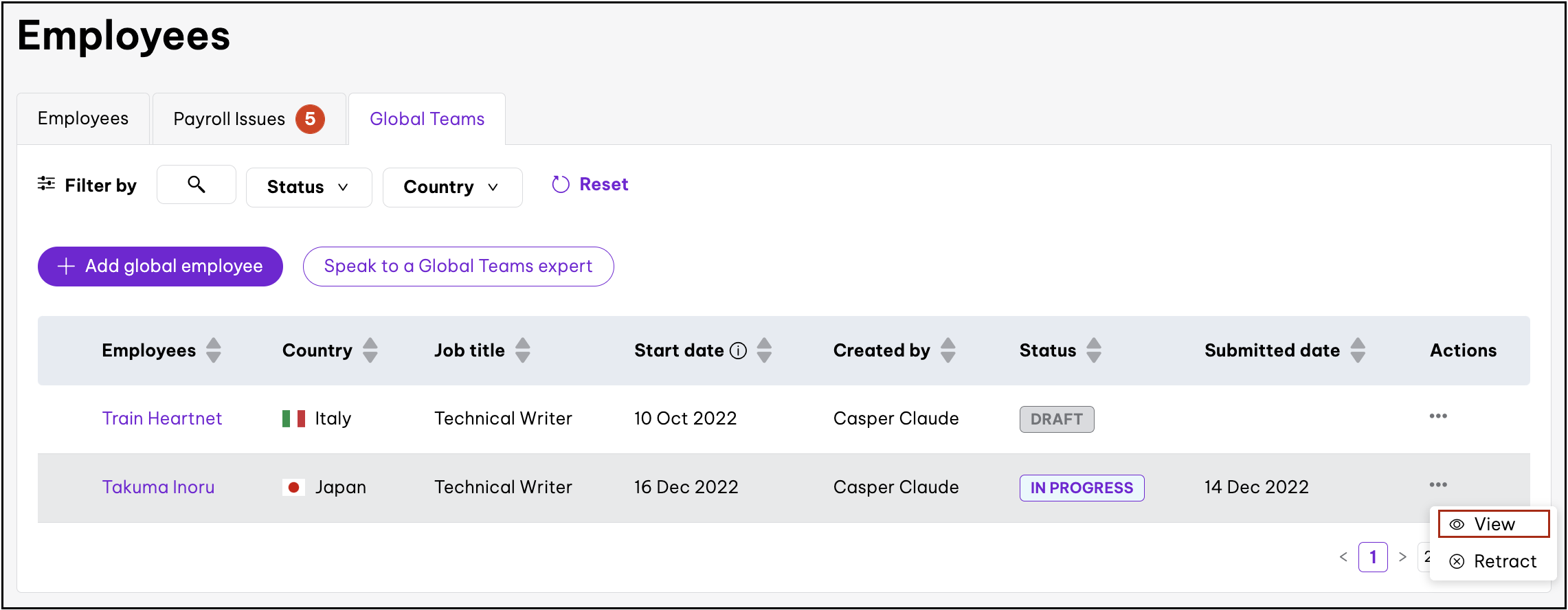Viewport: 1568px width, 610px height.
Task: Choose Retract from the actions menu
Action: 1493,561
